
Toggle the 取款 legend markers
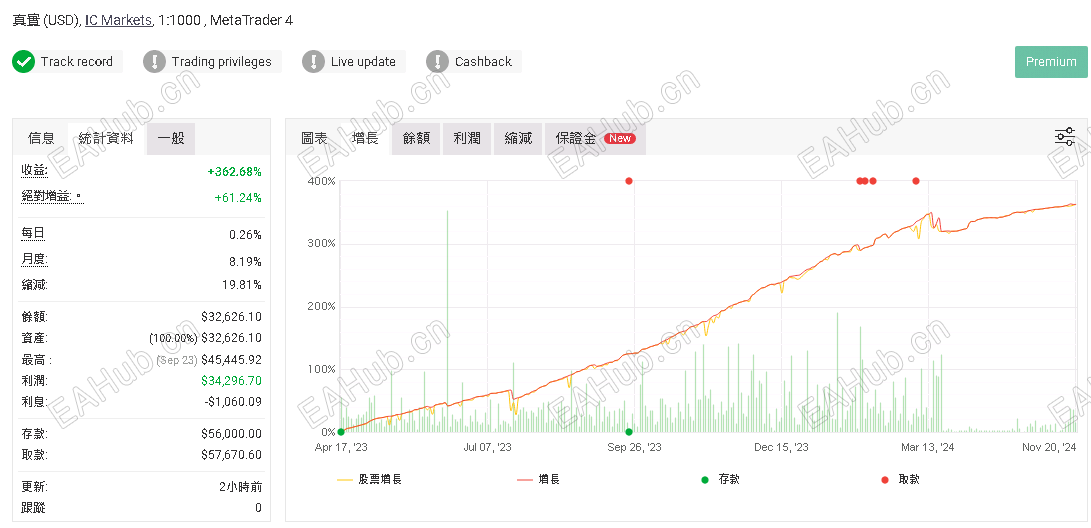point(900,479)
